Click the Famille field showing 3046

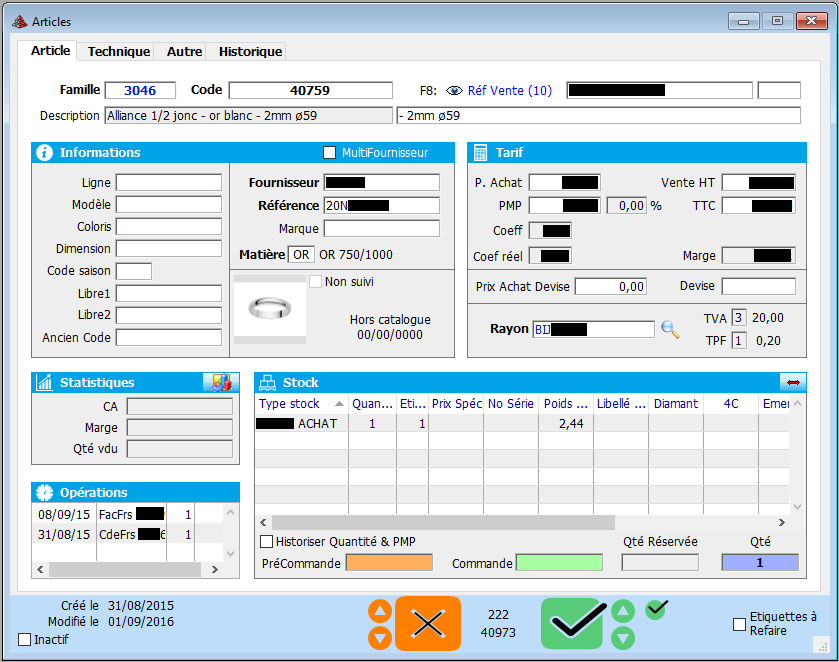click(140, 90)
